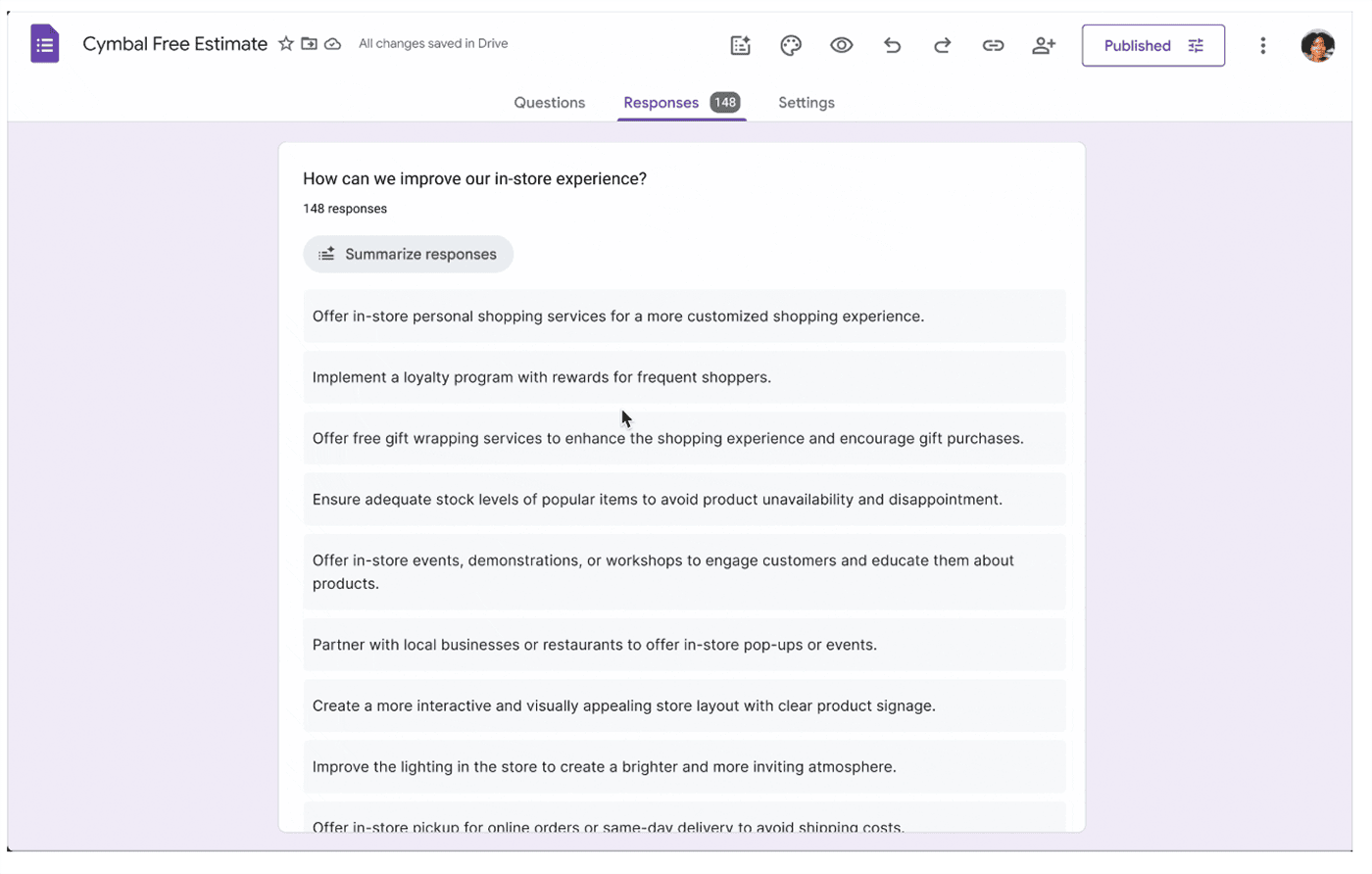
Task: Open the add-ons form template icon
Action: click(741, 45)
